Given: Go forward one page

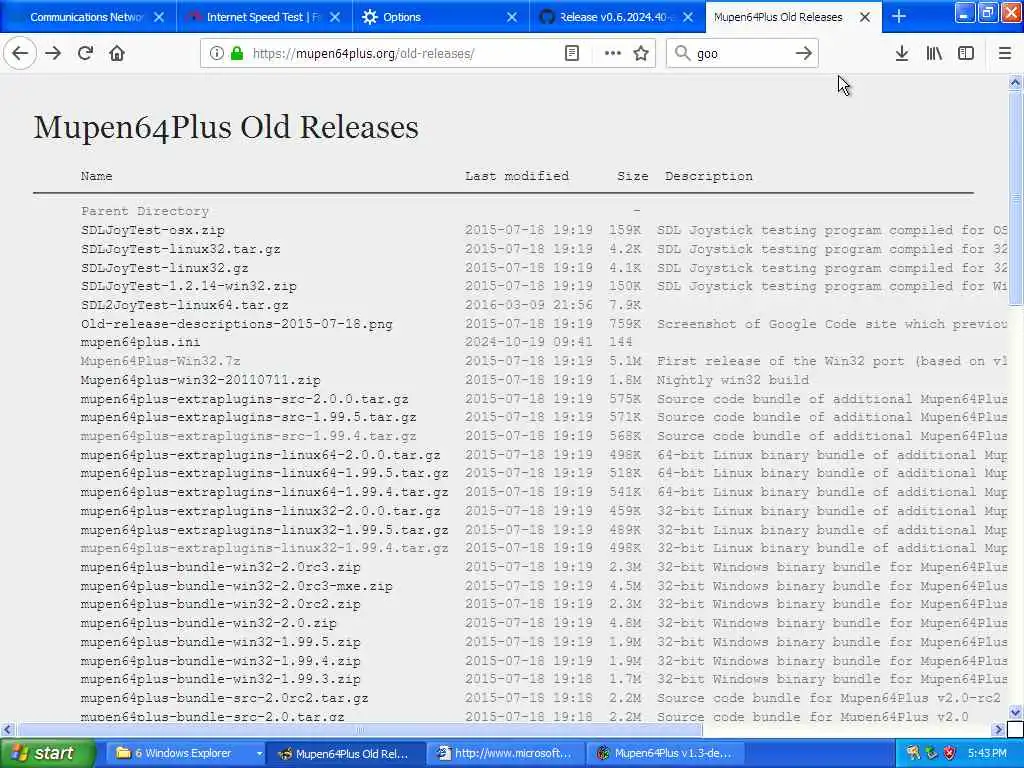Looking at the screenshot, I should pos(54,54).
